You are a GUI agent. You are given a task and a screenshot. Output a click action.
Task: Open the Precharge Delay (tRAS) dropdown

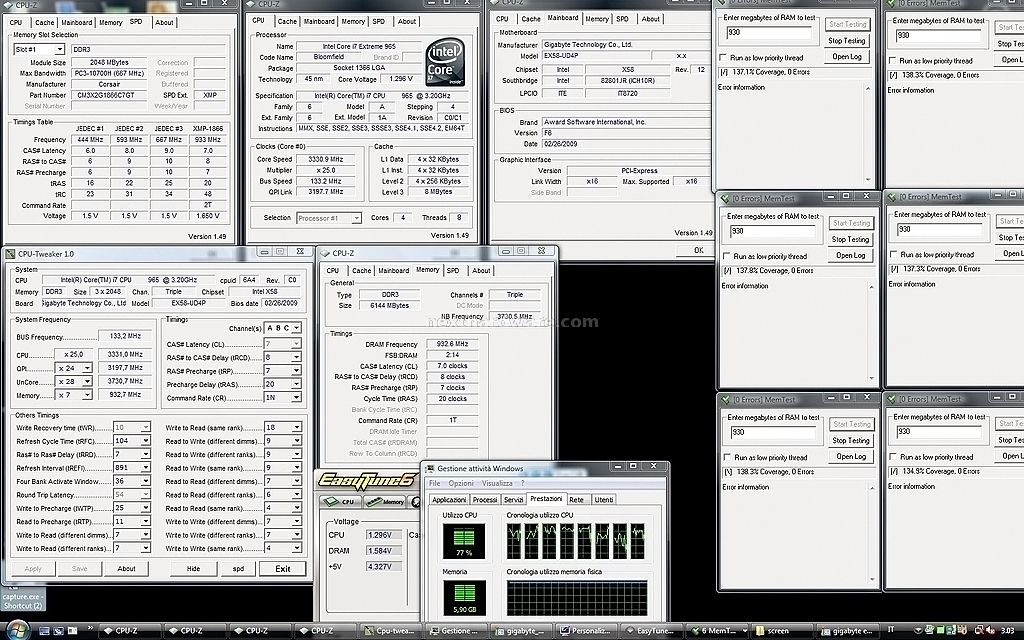coord(296,384)
